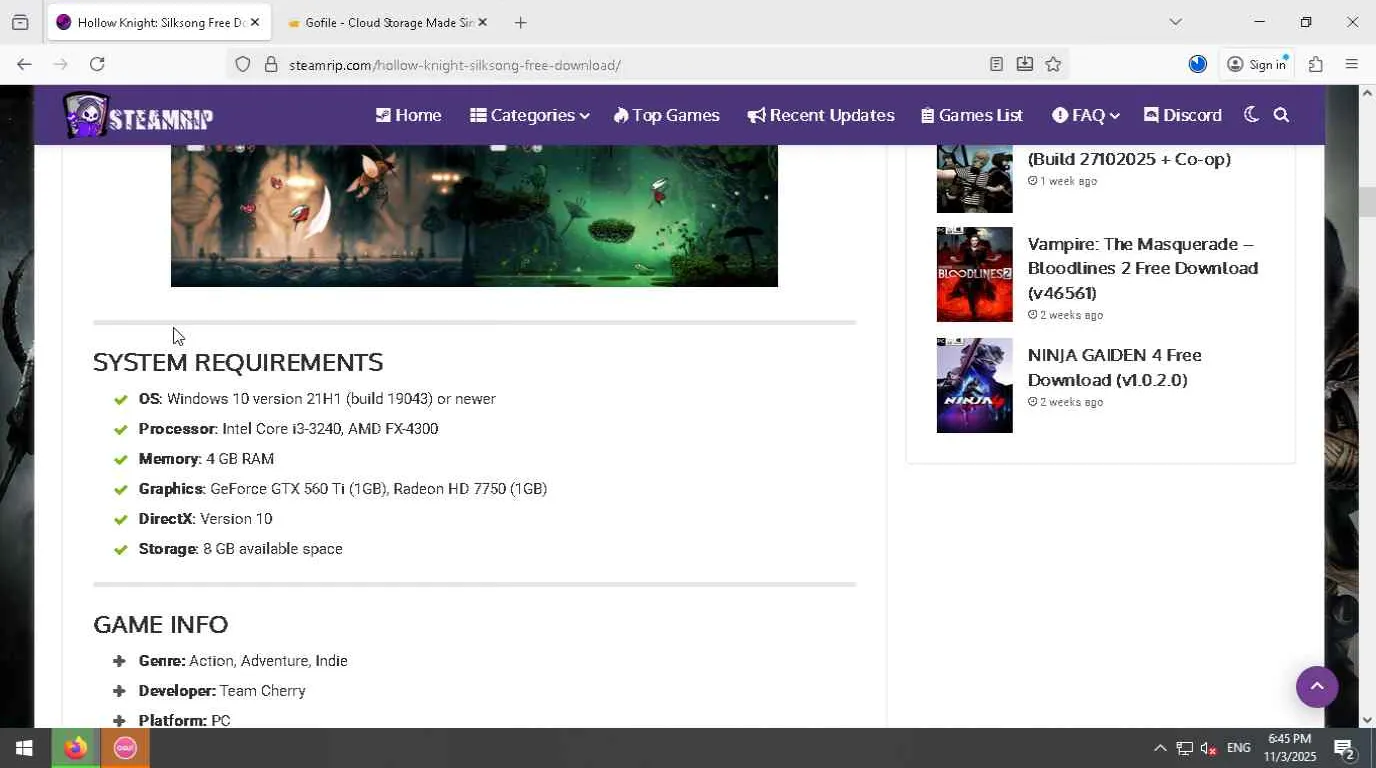This screenshot has width=1376, height=768.
Task: Expand the Categories dropdown
Action: coord(529,115)
